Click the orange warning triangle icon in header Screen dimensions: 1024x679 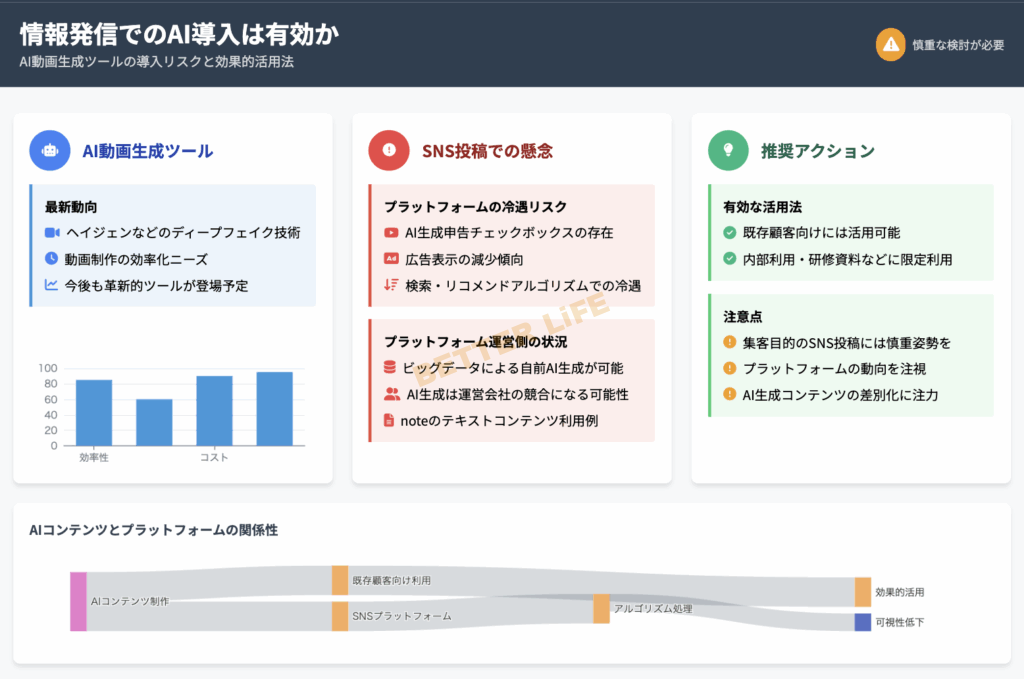click(x=889, y=45)
